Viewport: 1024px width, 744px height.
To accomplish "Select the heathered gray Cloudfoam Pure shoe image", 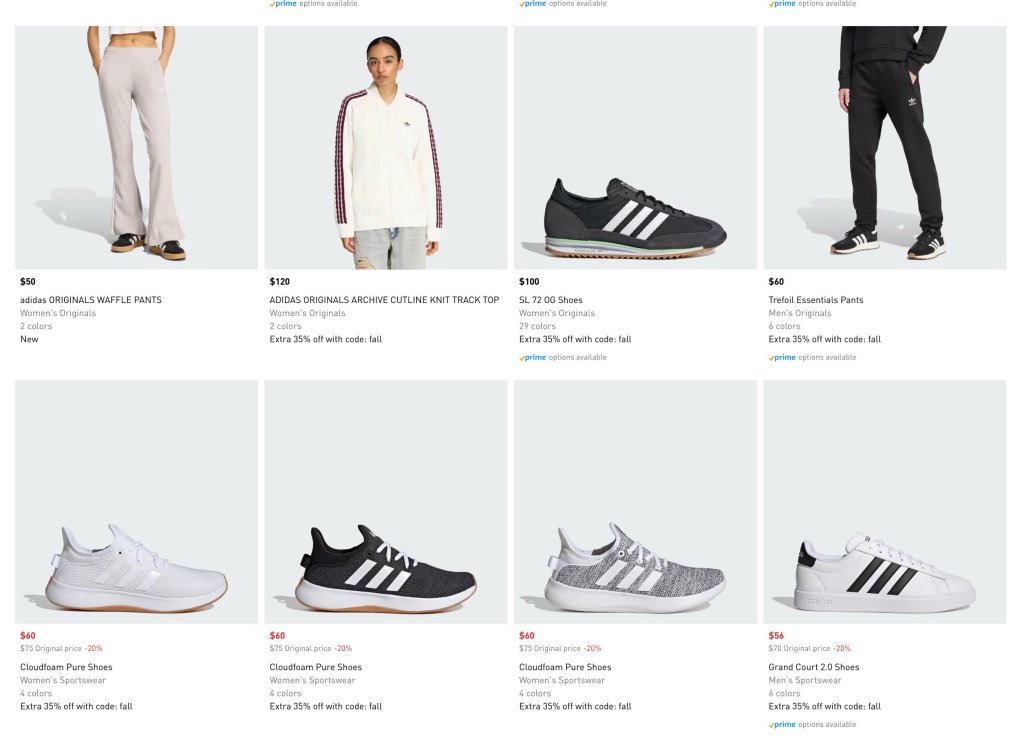I will (635, 502).
